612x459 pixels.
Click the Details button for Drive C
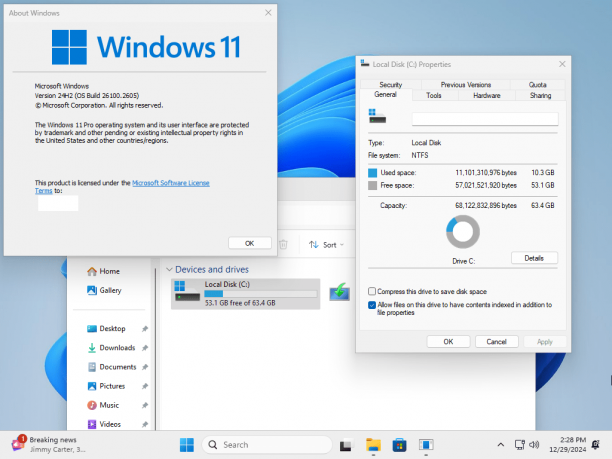[x=534, y=258]
